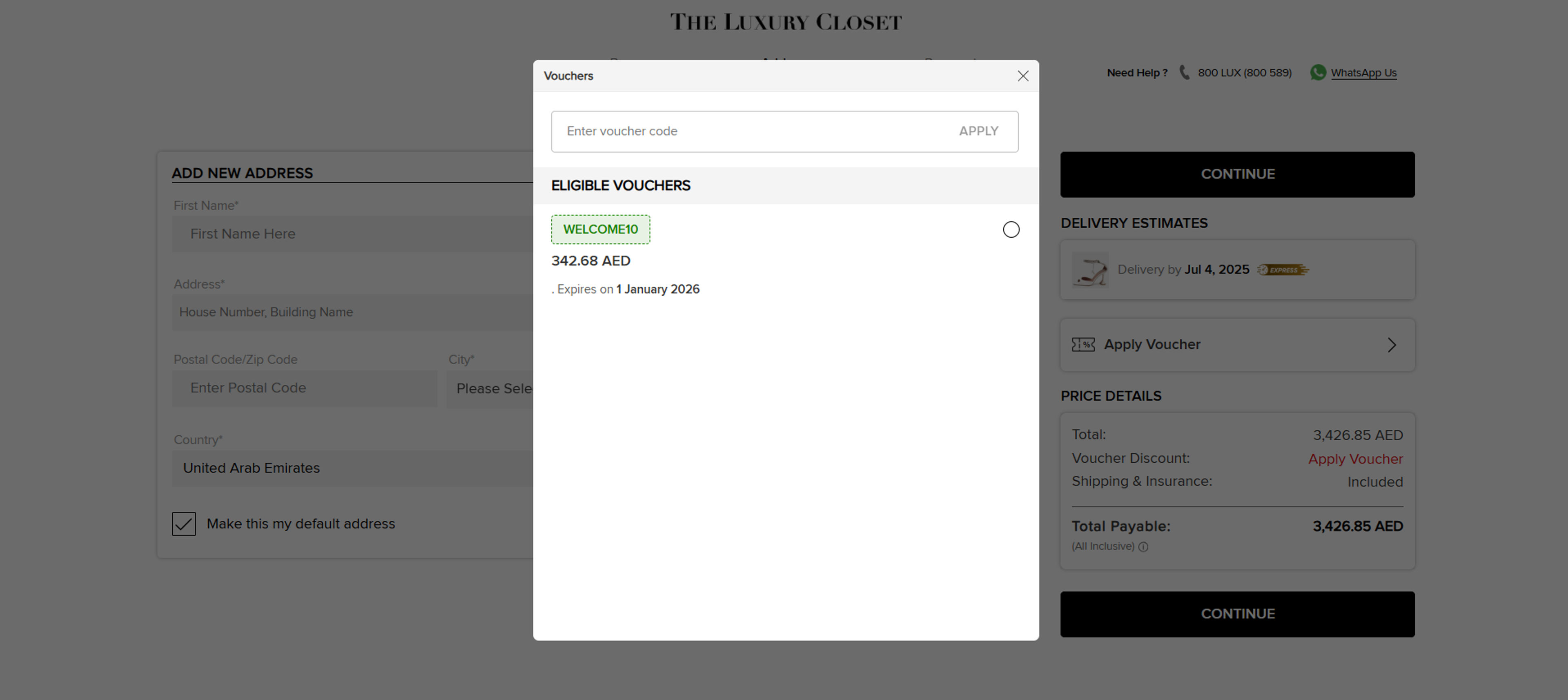The width and height of the screenshot is (1568, 700).
Task: Click the voucher expiry date 1 January 2026
Action: point(657,290)
